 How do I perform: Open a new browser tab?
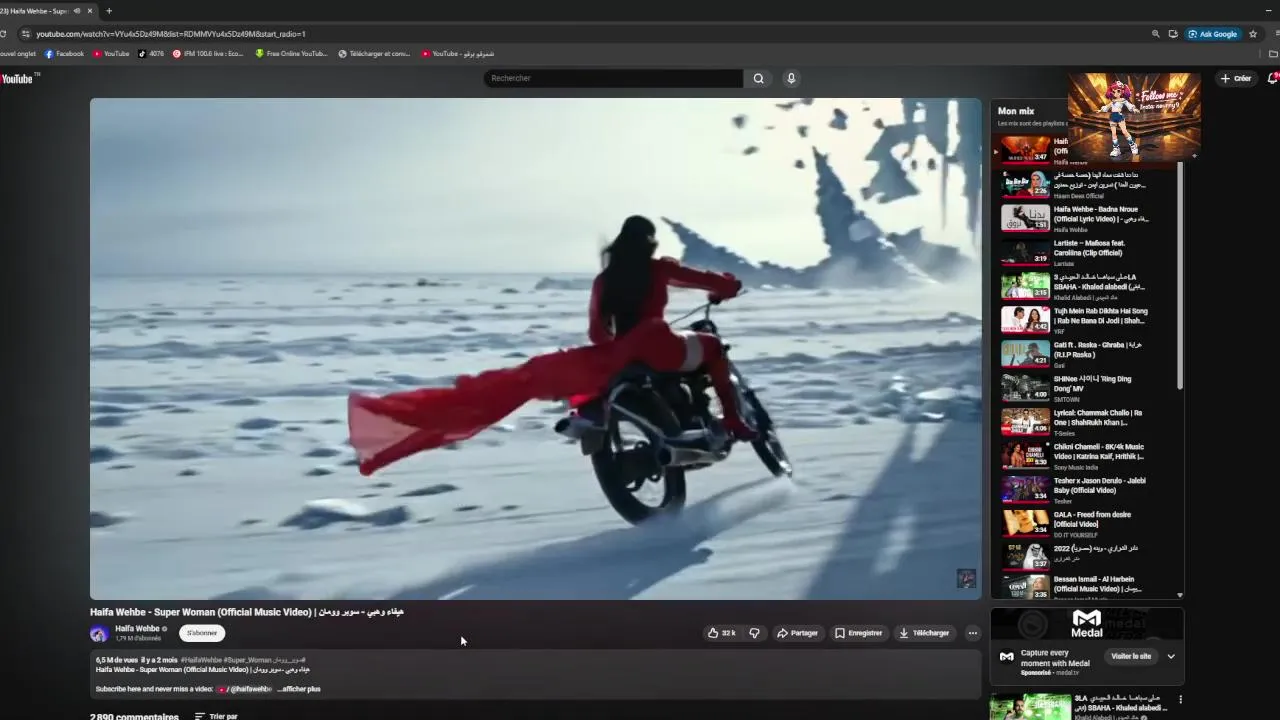click(109, 11)
